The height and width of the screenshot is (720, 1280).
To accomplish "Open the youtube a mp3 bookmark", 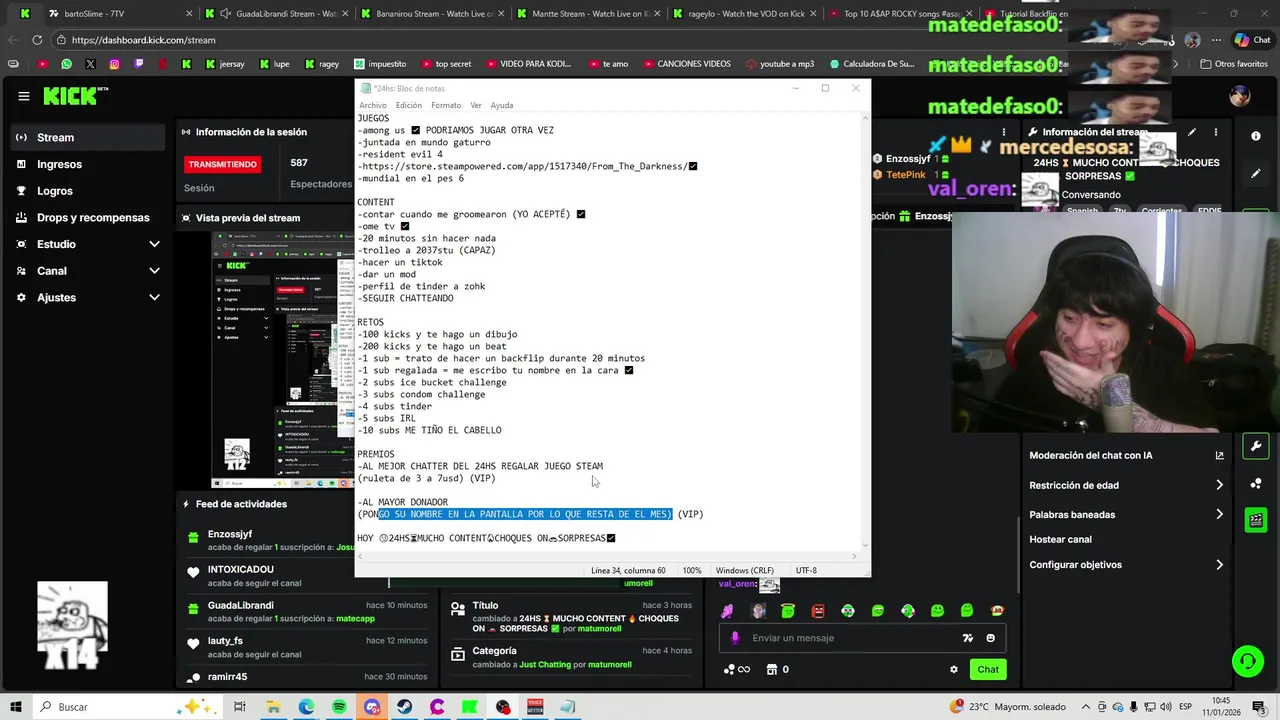I will point(779,64).
